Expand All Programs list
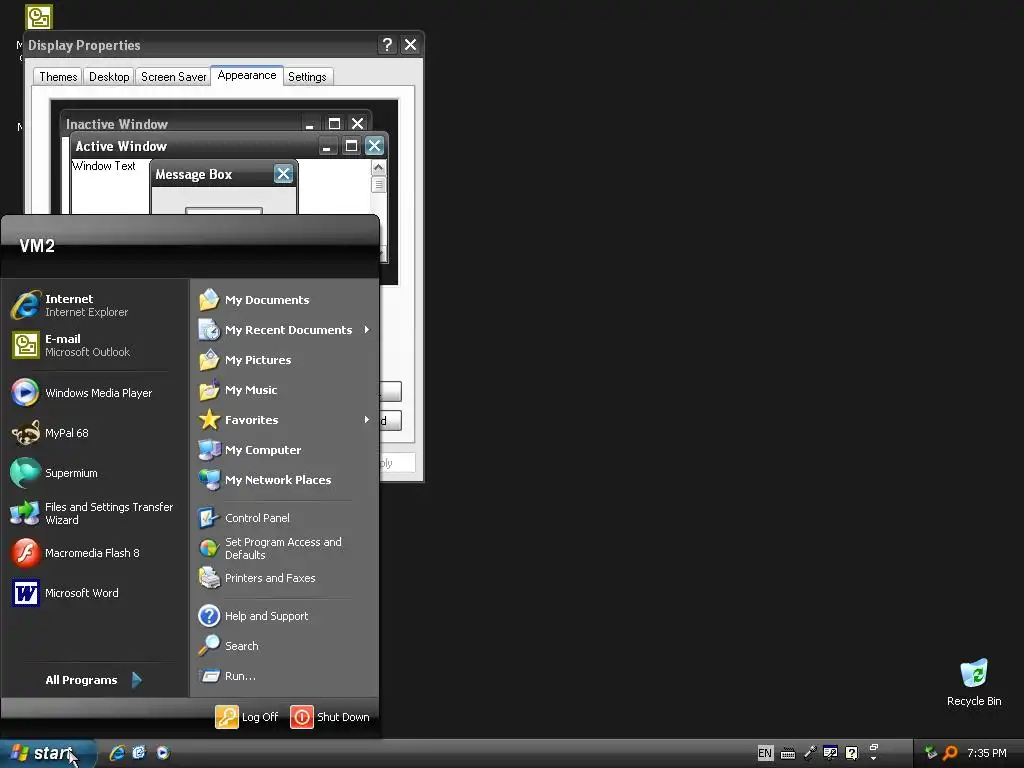 pos(93,680)
